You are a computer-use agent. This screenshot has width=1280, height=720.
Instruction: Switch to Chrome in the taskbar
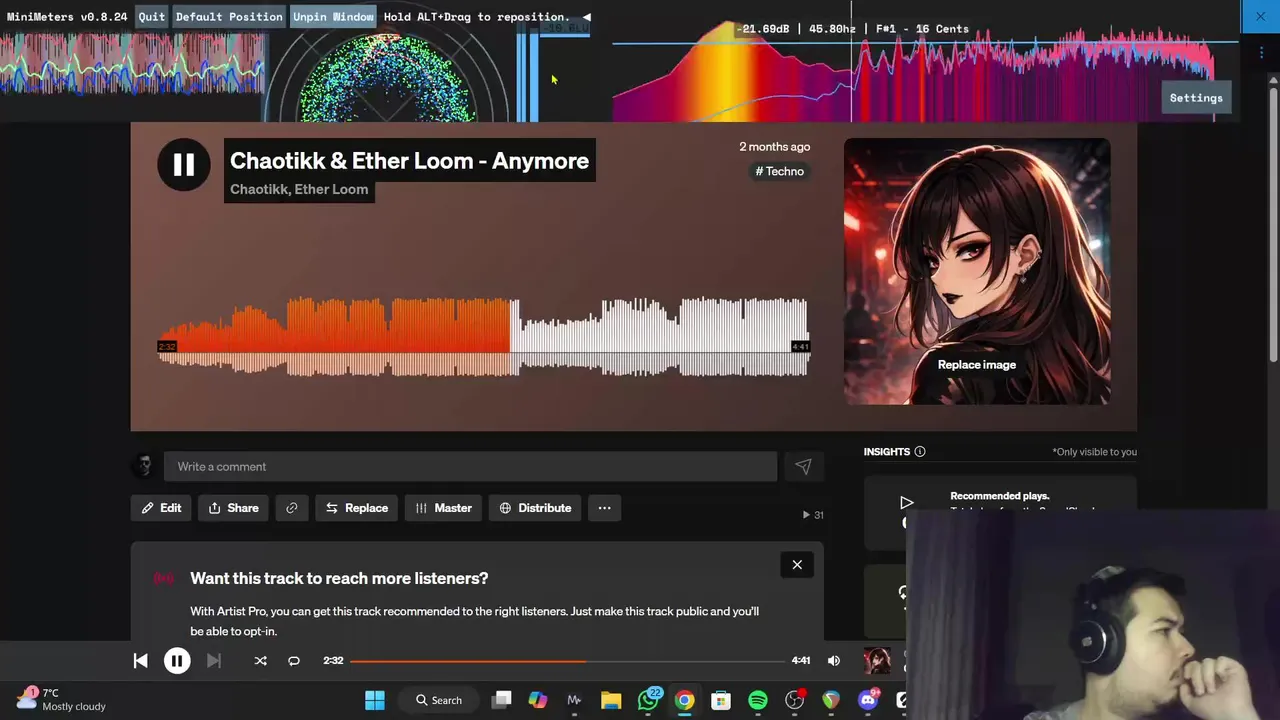684,700
